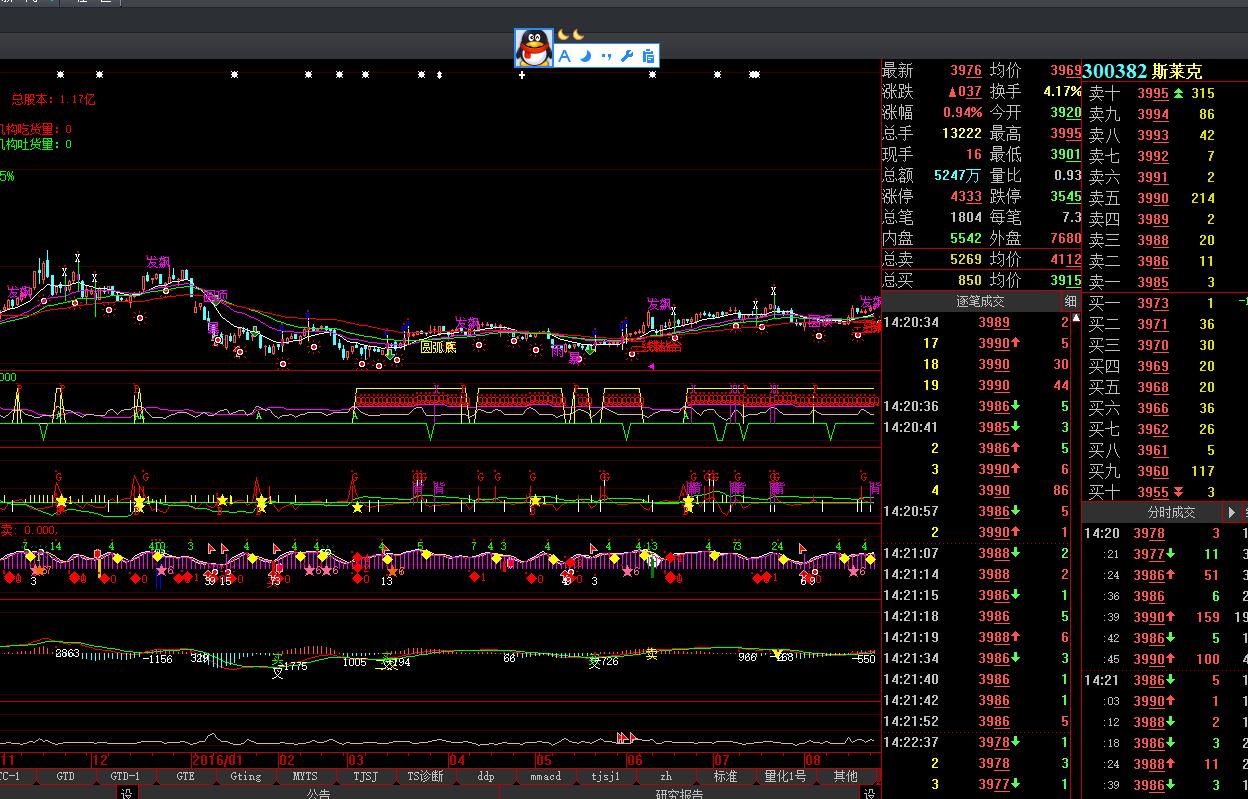Select the 标准 indicator tab
The width and height of the screenshot is (1248, 799).
725,776
